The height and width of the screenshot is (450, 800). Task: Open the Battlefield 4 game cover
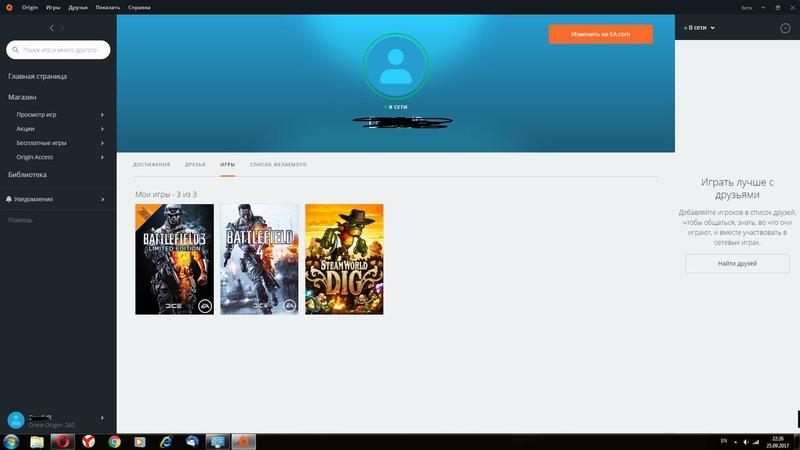coord(259,259)
